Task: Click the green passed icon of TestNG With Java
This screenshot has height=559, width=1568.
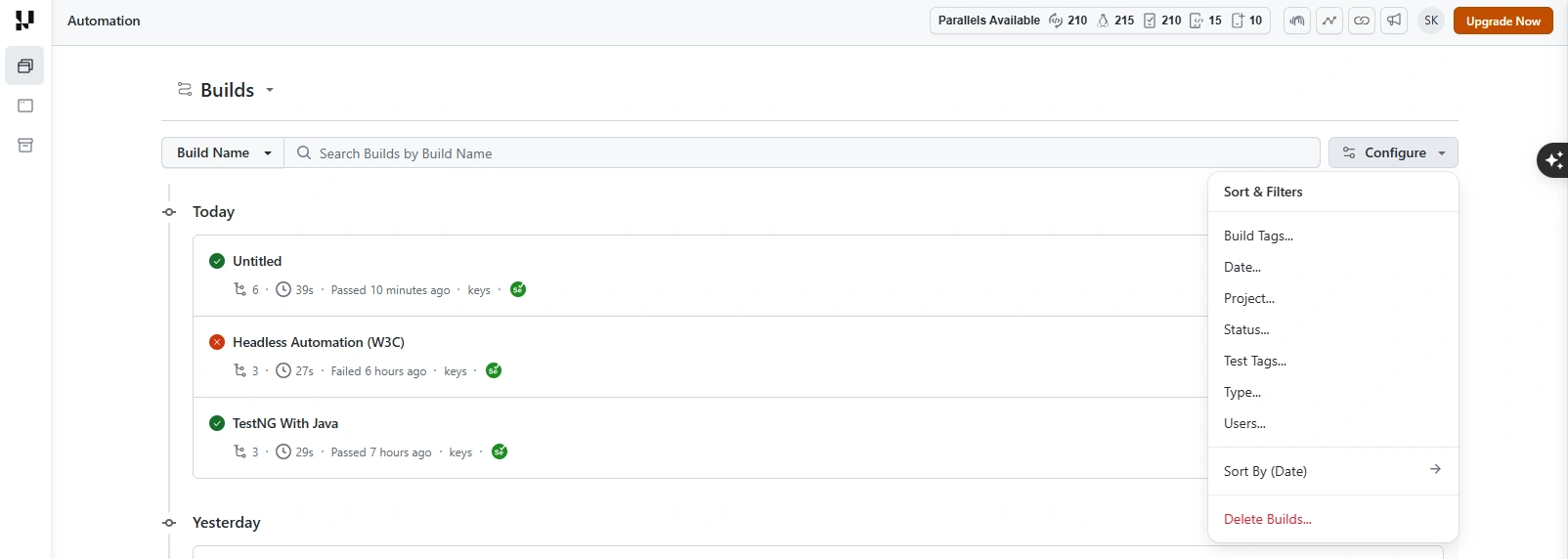Action: click(217, 423)
